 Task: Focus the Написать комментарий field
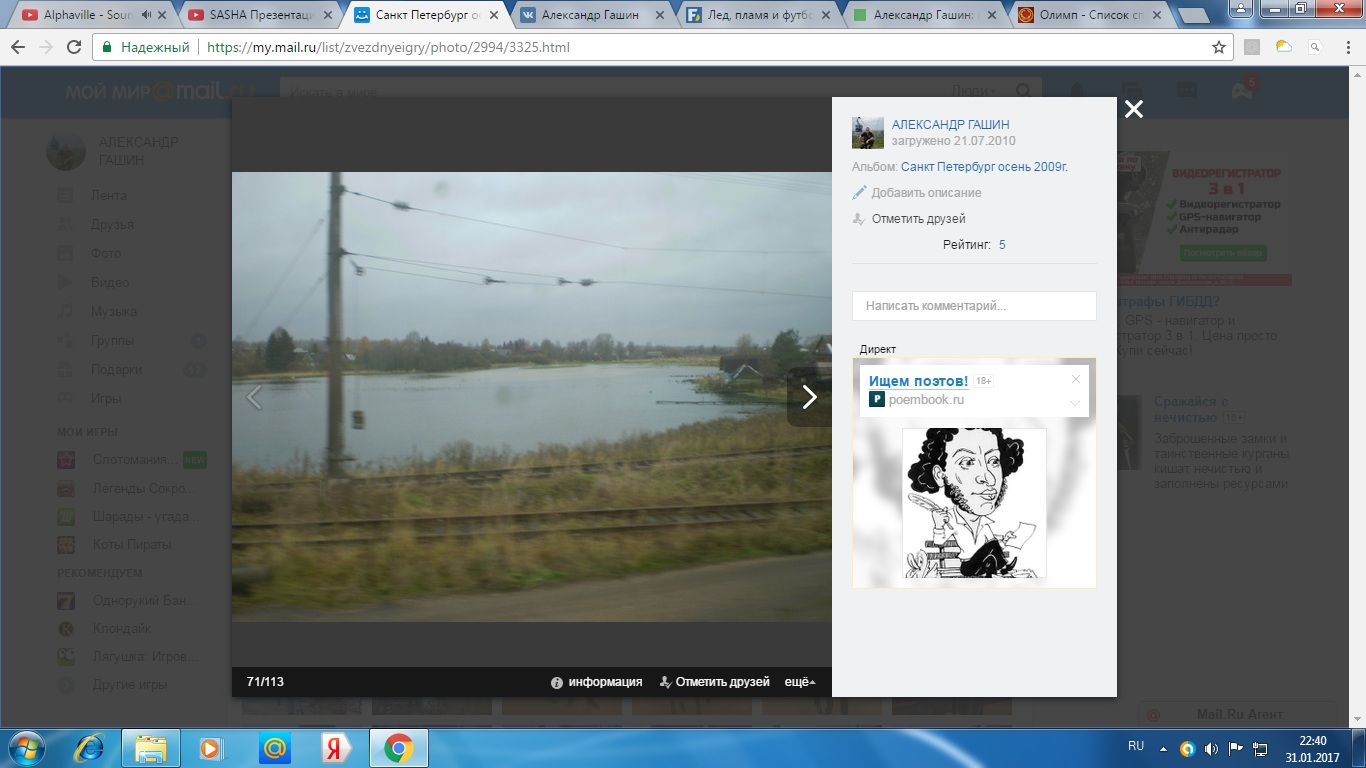tap(974, 306)
